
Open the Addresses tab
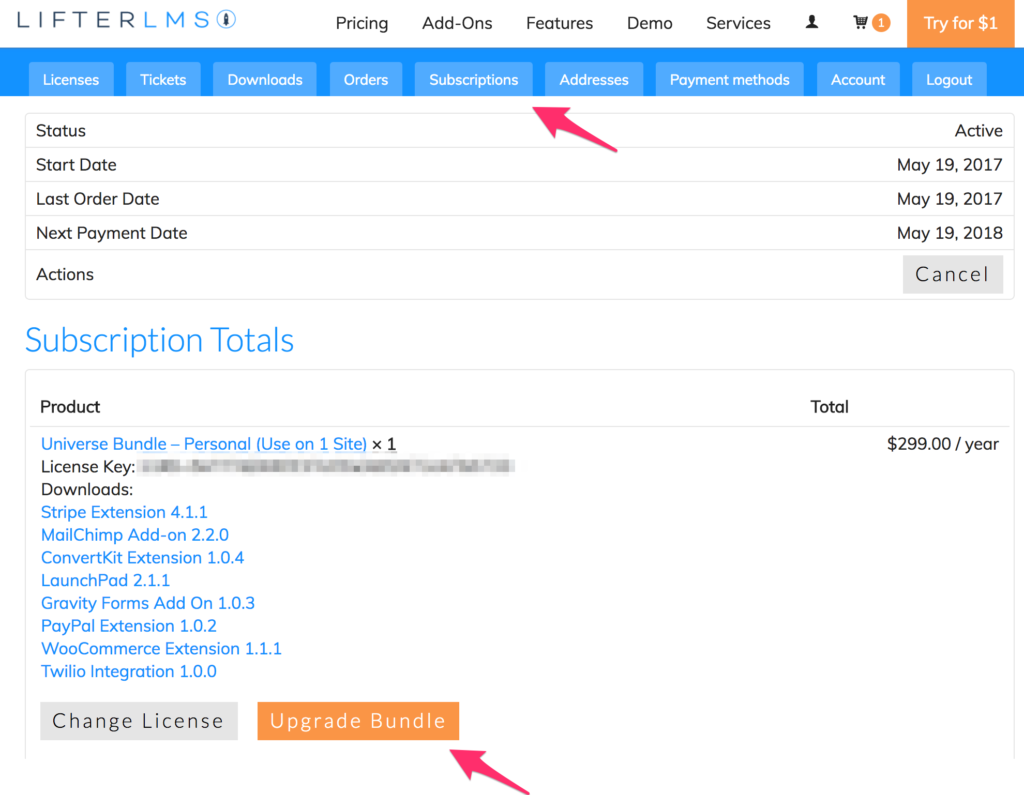(x=594, y=80)
